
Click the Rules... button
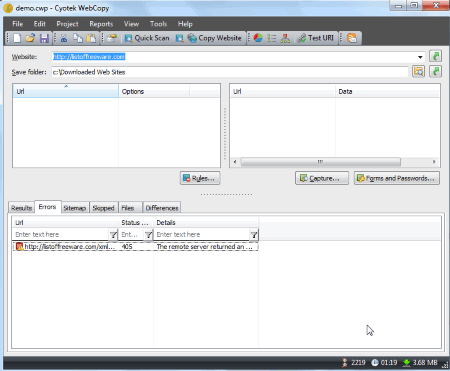[x=200, y=178]
